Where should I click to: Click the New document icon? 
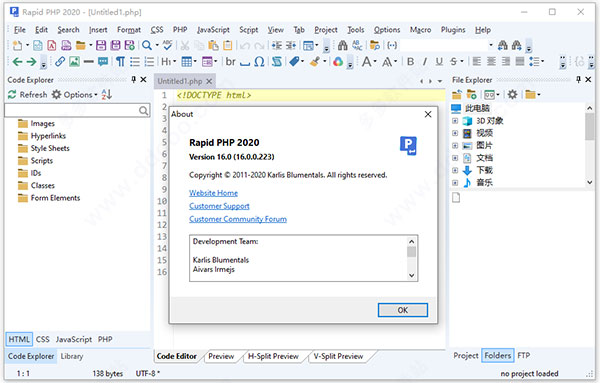point(17,46)
